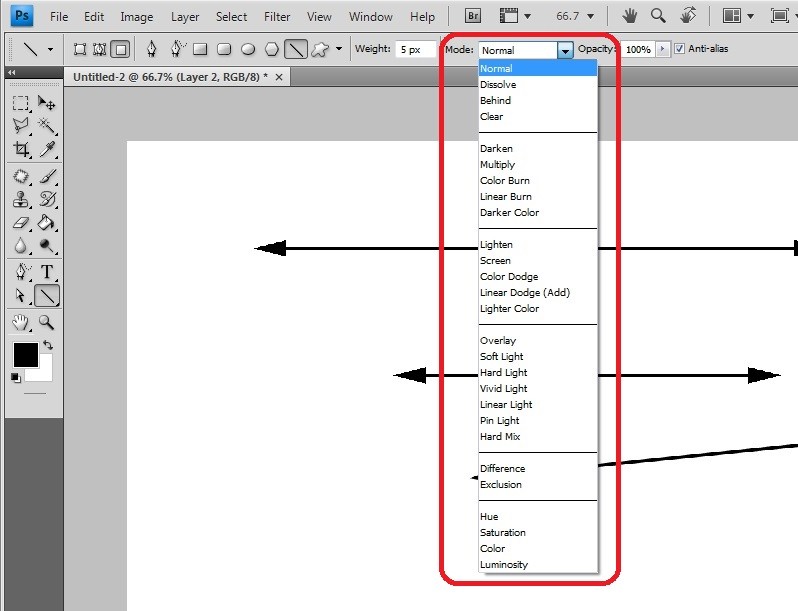798x611 pixels.
Task: Click the Photoshop Ps logo
Action: coord(22,15)
